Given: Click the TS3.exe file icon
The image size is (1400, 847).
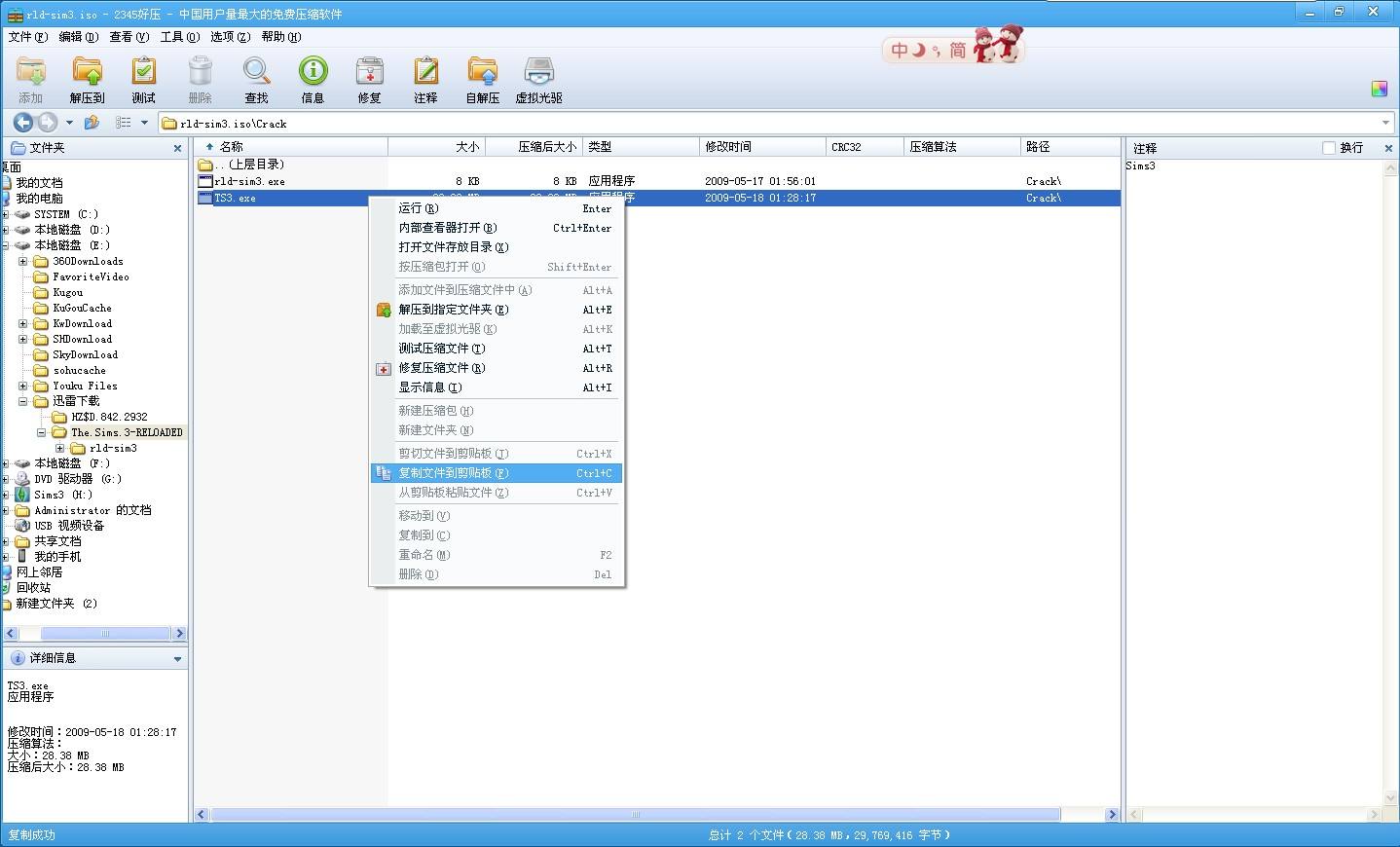Looking at the screenshot, I should (204, 198).
